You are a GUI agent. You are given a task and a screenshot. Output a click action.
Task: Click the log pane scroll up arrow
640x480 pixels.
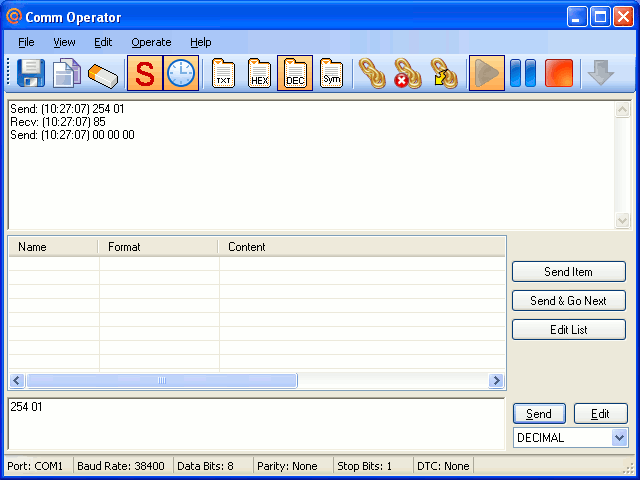[622, 109]
